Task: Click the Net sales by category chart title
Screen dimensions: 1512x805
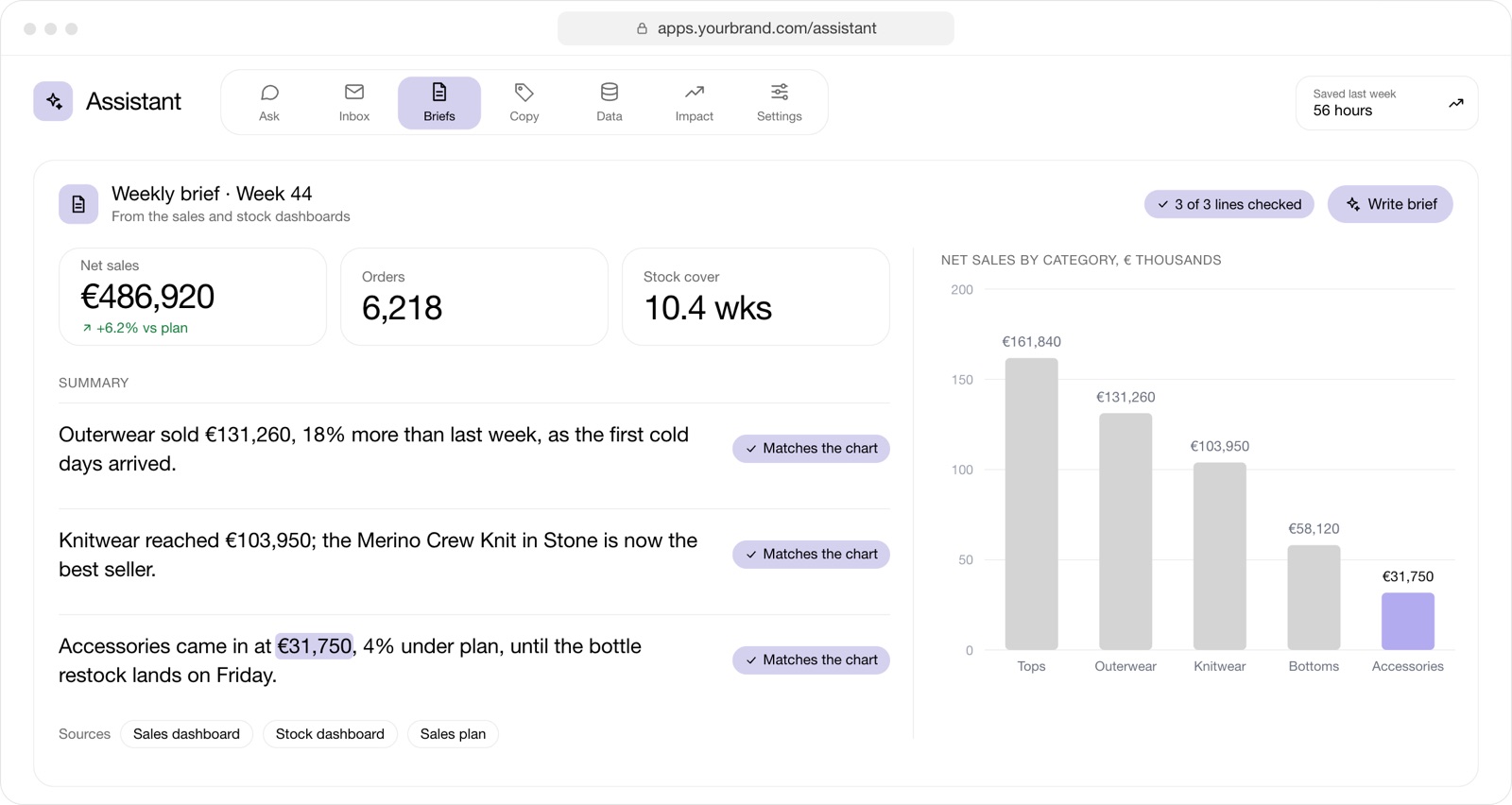Action: point(1081,260)
